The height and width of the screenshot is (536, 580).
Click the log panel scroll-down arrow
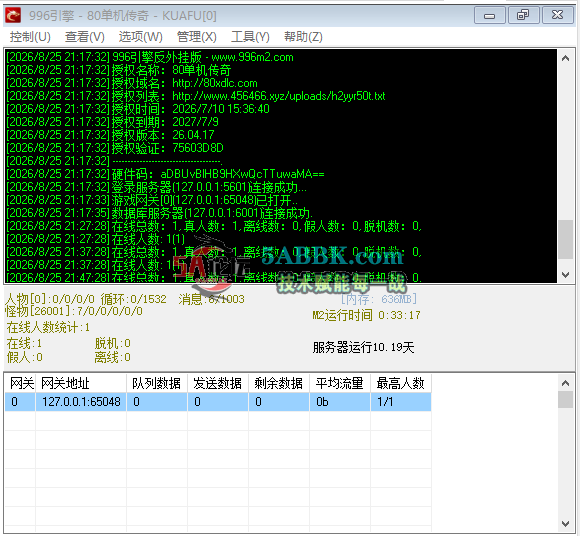pyautogui.click(x=565, y=274)
